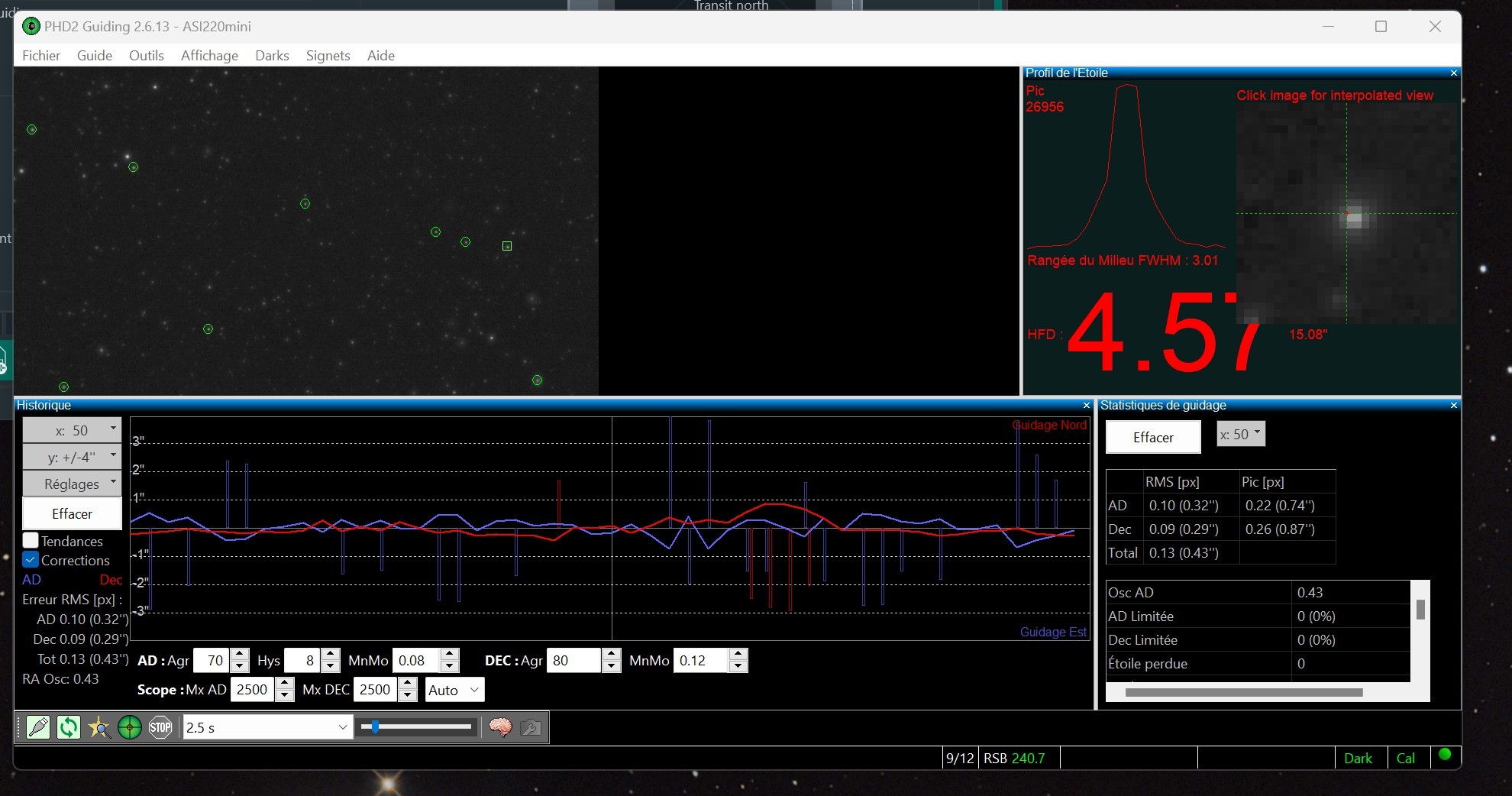The width and height of the screenshot is (1512, 796).
Task: Increase Hys value with up arrow
Action: pyautogui.click(x=331, y=654)
